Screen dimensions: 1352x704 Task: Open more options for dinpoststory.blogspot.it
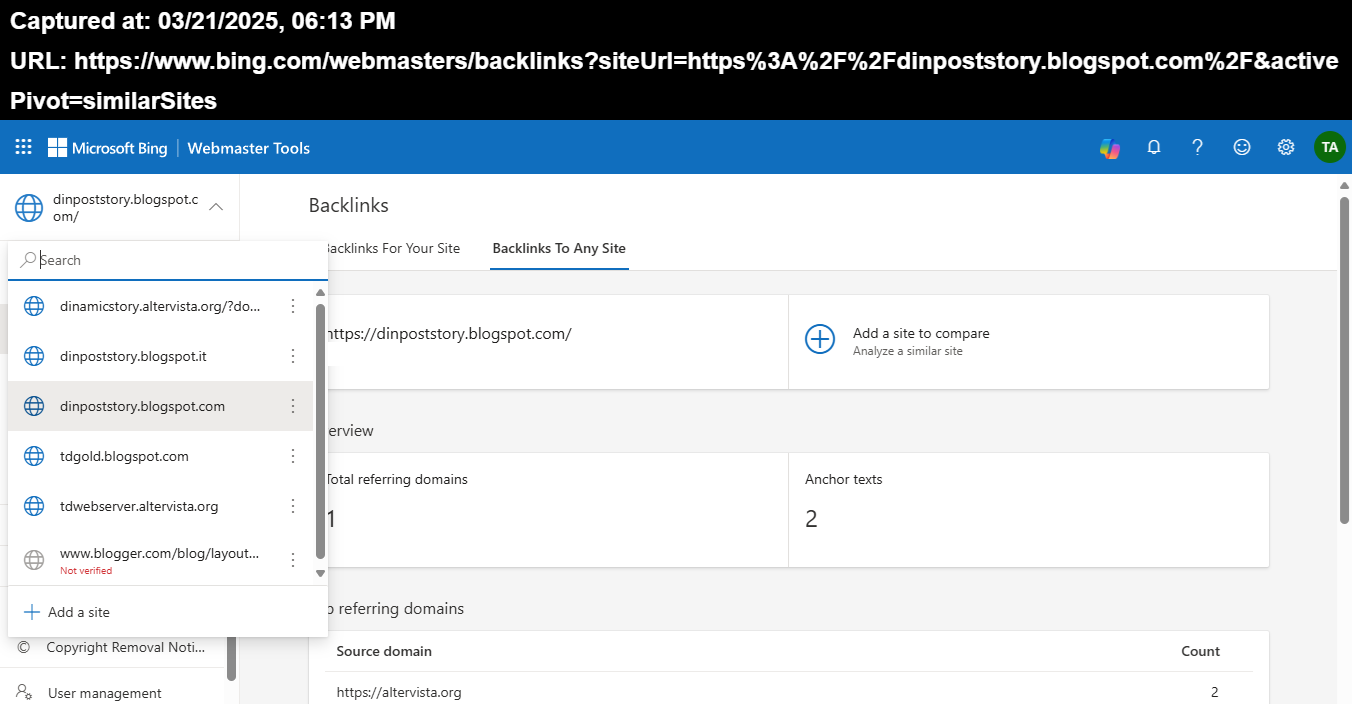click(293, 356)
